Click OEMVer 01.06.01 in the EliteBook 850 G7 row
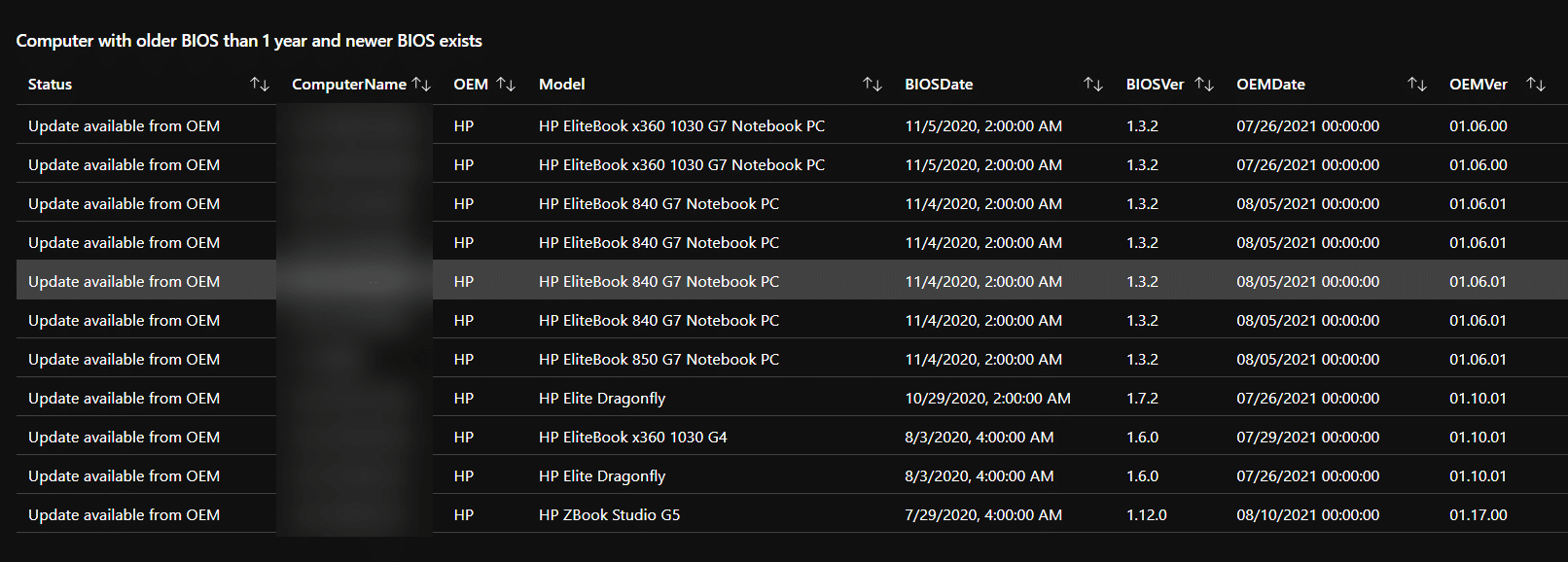This screenshot has height=562, width=1568. 1479,360
